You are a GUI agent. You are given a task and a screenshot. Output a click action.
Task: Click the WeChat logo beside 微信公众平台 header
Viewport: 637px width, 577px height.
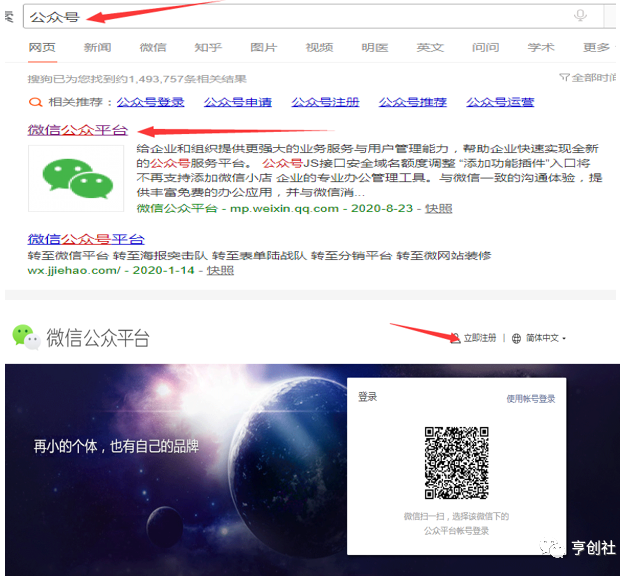click(26, 337)
